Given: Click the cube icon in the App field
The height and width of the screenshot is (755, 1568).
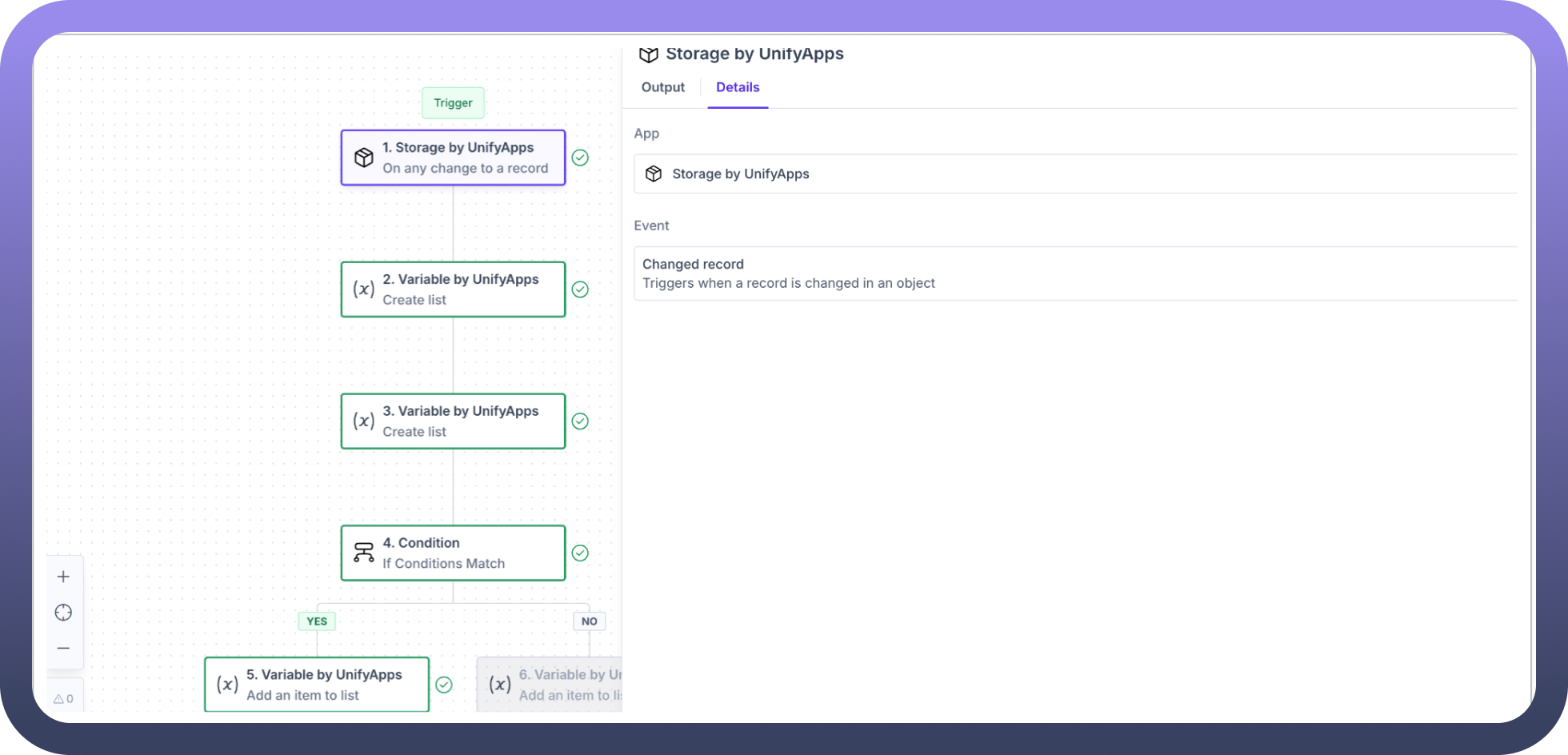Looking at the screenshot, I should (654, 174).
